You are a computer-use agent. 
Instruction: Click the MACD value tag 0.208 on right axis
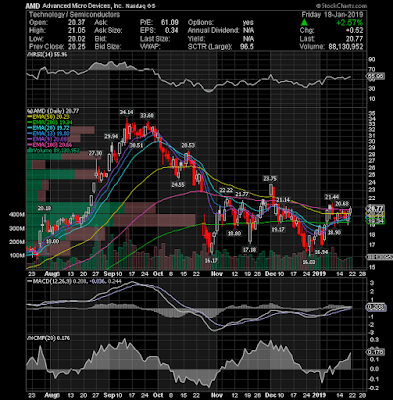(375, 307)
